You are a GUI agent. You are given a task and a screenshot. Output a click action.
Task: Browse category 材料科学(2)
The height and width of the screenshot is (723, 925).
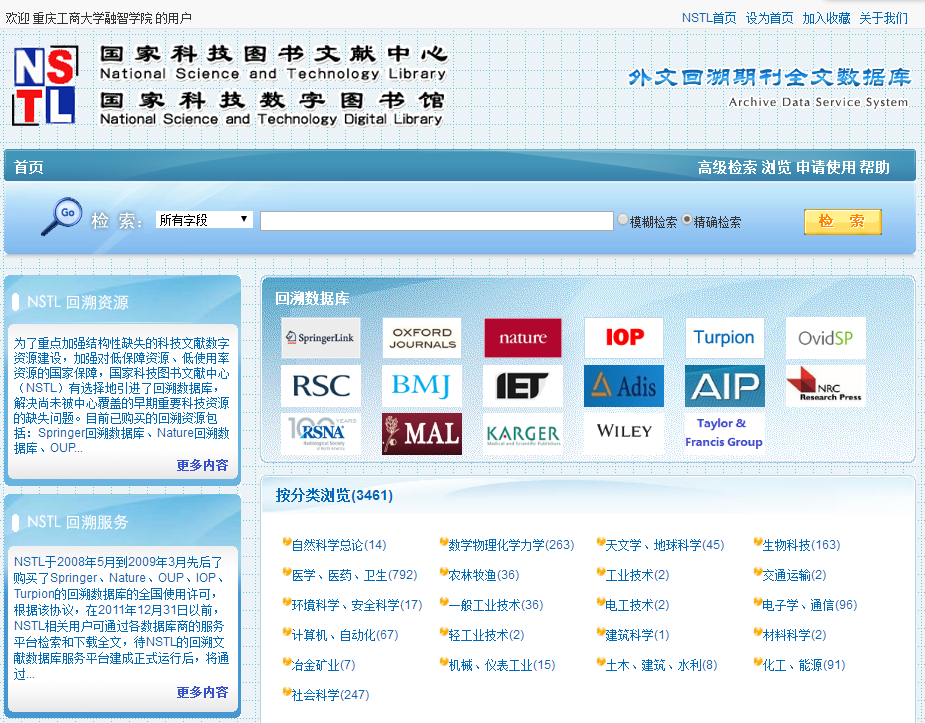coord(794,635)
